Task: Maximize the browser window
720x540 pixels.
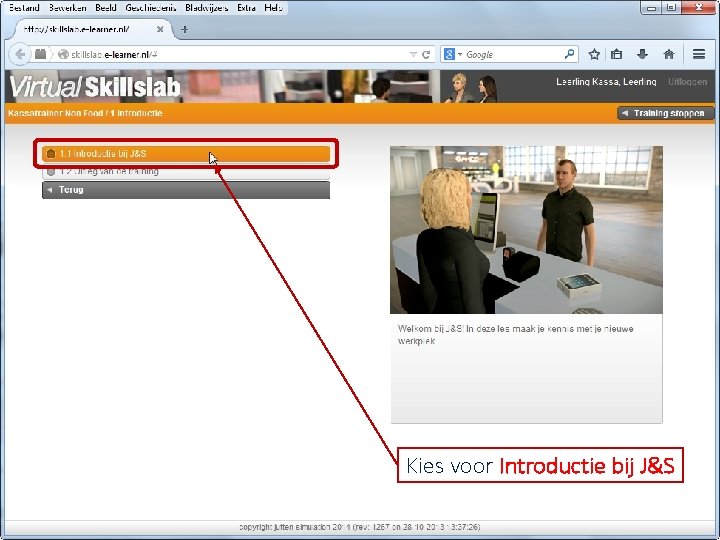Action: click(671, 7)
